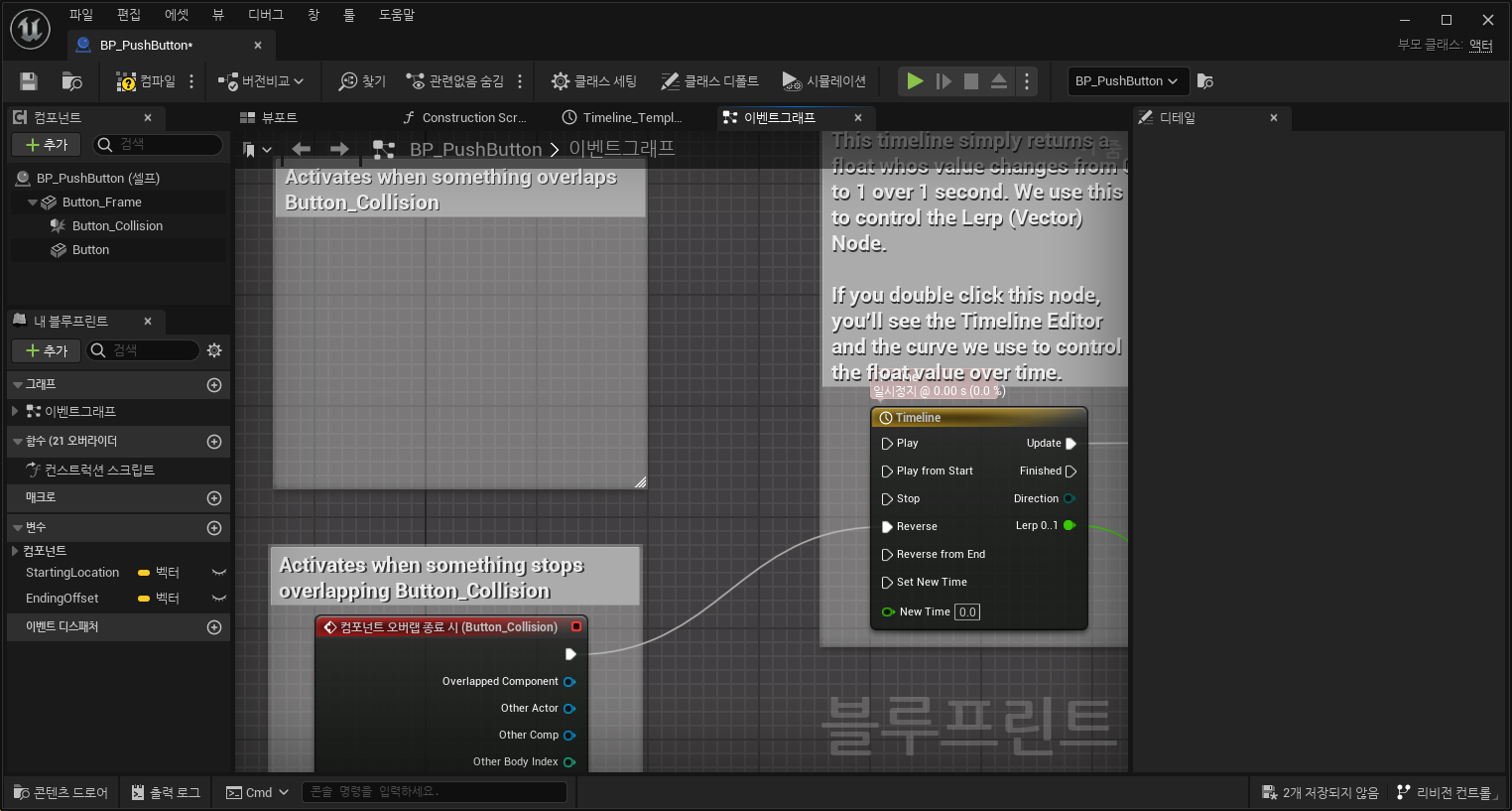Expand the 이벤트그래프 tree row
The image size is (1512, 811).
point(15,411)
